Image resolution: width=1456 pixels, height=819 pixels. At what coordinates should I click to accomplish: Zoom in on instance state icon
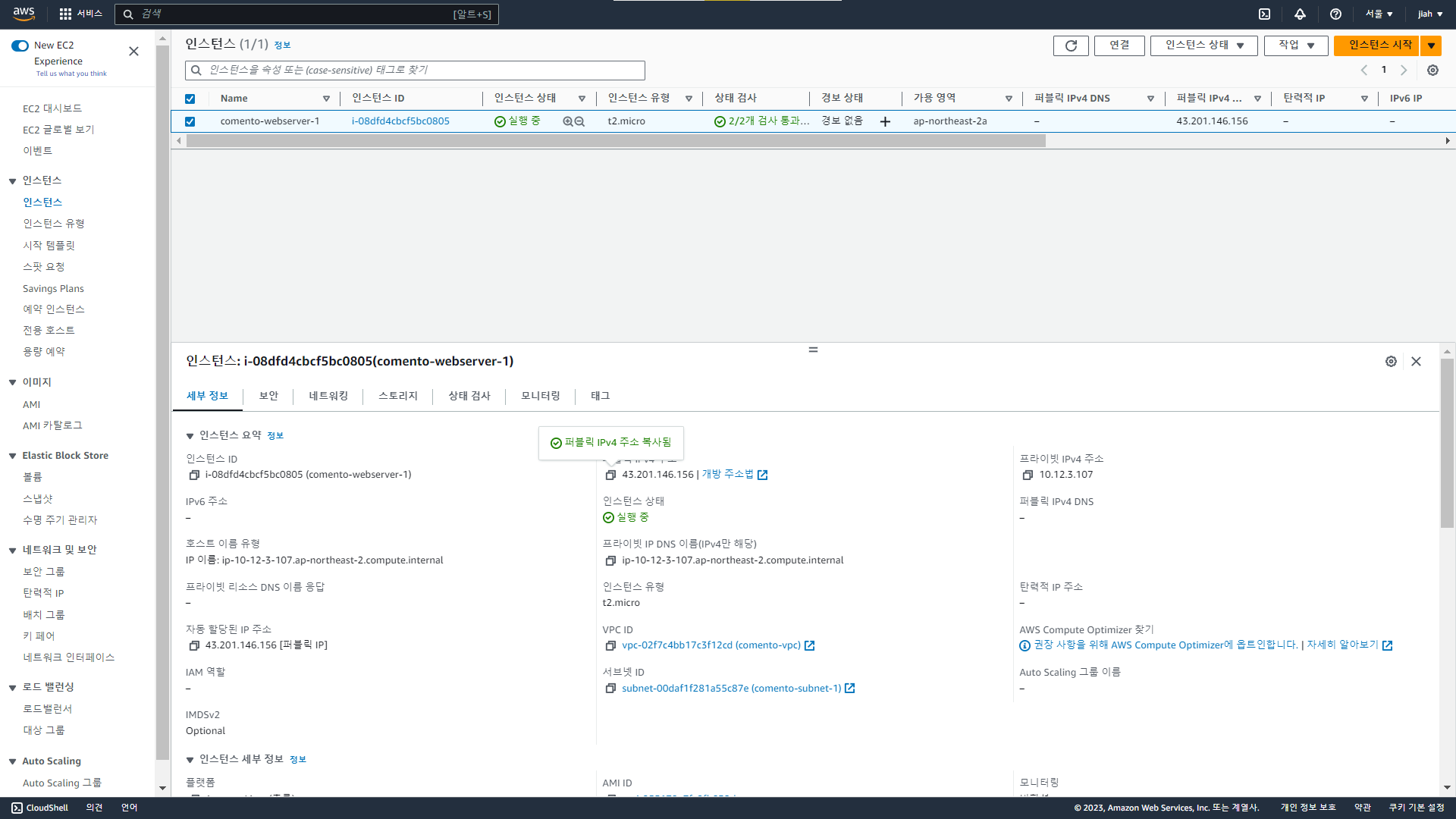coord(567,121)
